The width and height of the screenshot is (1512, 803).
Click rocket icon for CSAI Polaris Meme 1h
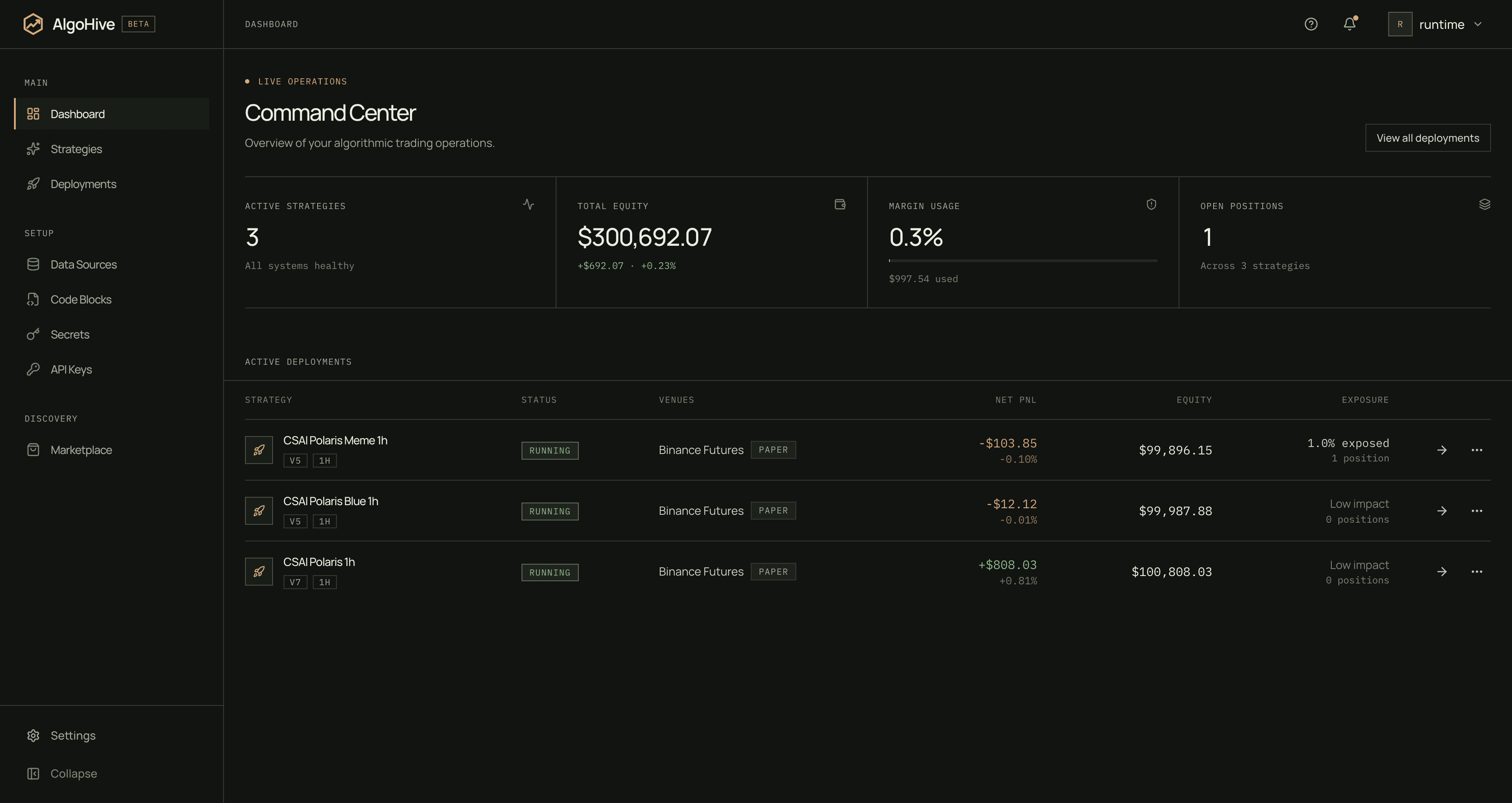(259, 450)
